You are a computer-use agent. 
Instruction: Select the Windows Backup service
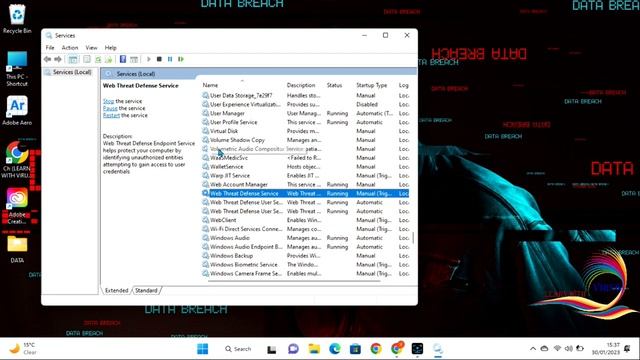tap(305, 256)
